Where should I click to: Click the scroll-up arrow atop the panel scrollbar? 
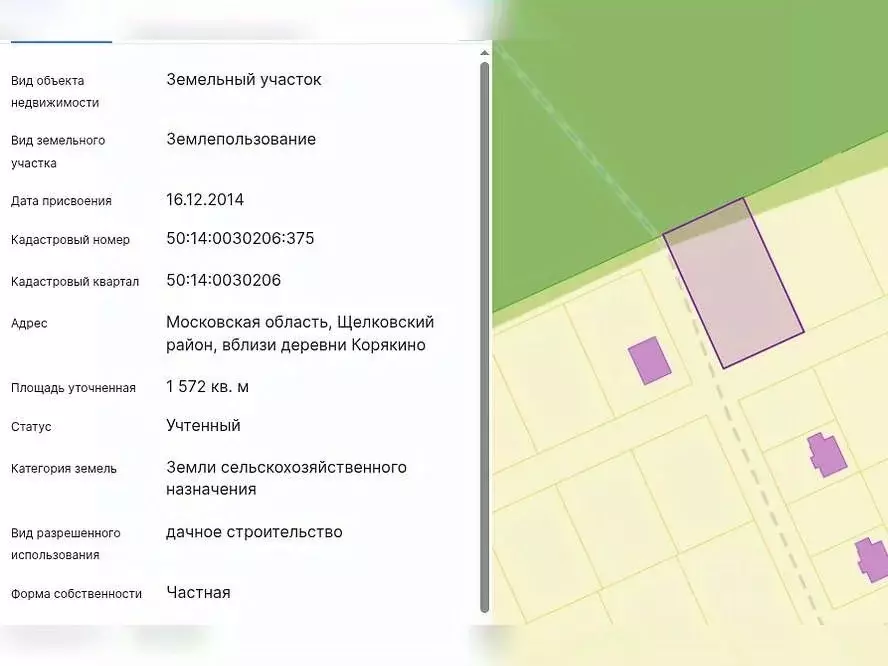point(486,51)
